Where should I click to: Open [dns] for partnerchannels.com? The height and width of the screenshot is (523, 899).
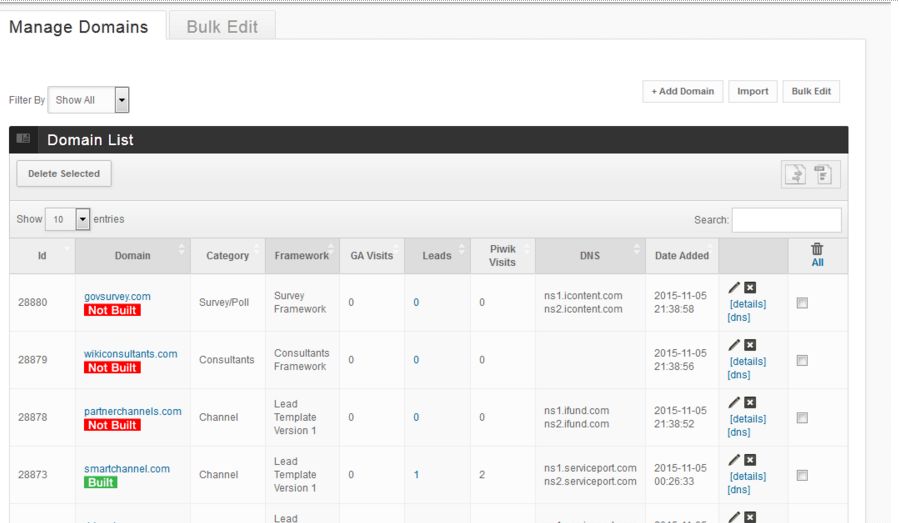738,432
